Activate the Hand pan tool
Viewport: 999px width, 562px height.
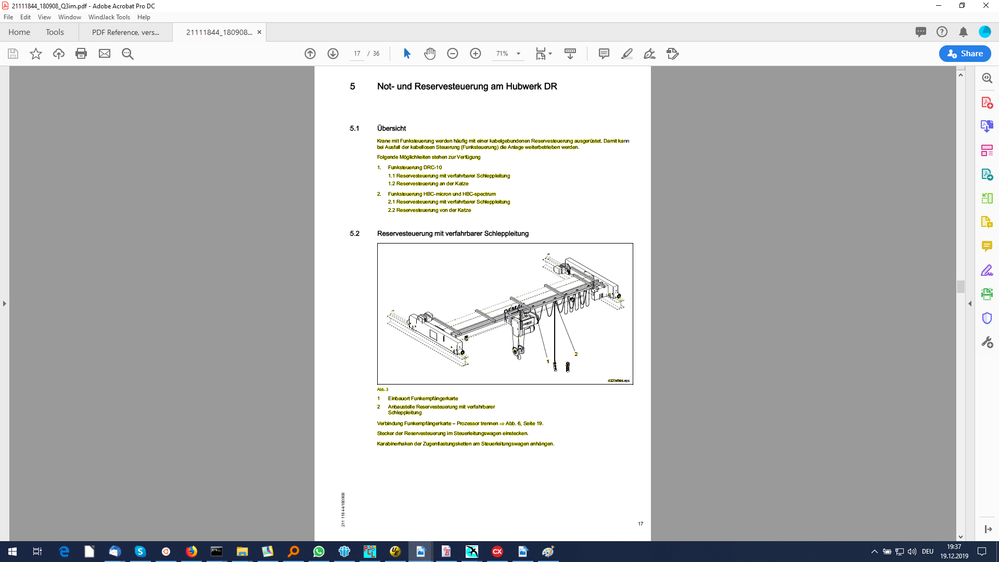[429, 54]
